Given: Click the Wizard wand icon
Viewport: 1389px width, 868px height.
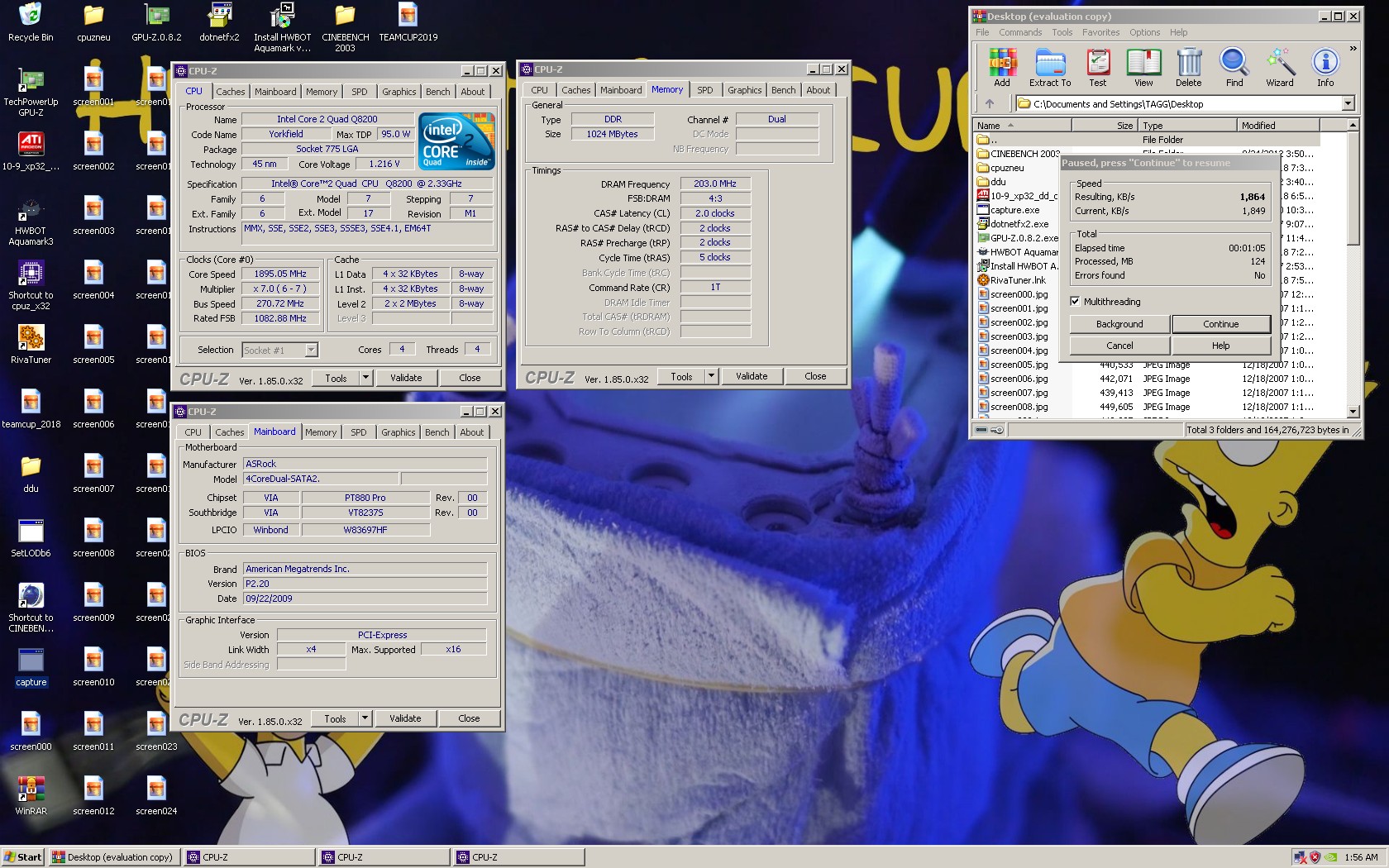Looking at the screenshot, I should tap(1280, 67).
